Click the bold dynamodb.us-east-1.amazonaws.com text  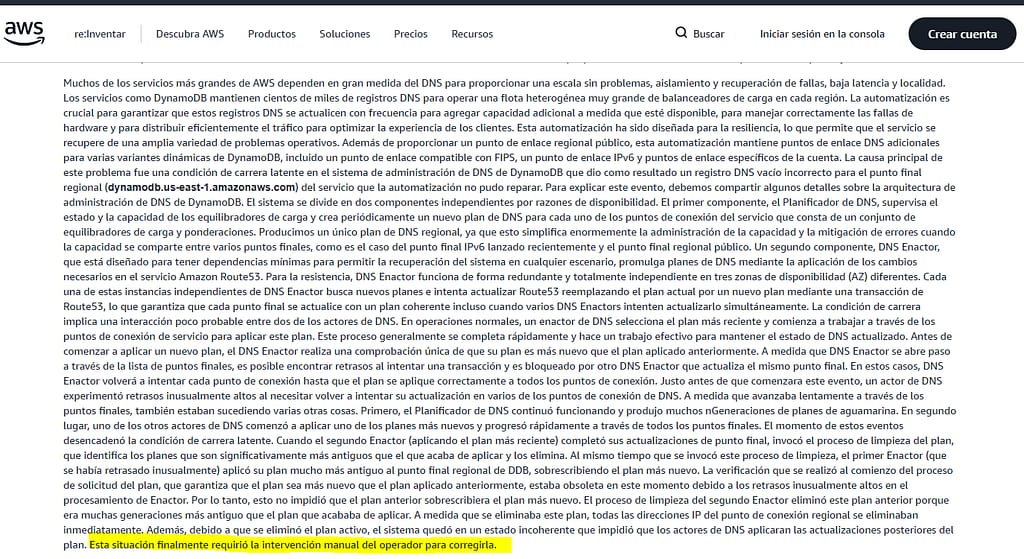pos(202,187)
